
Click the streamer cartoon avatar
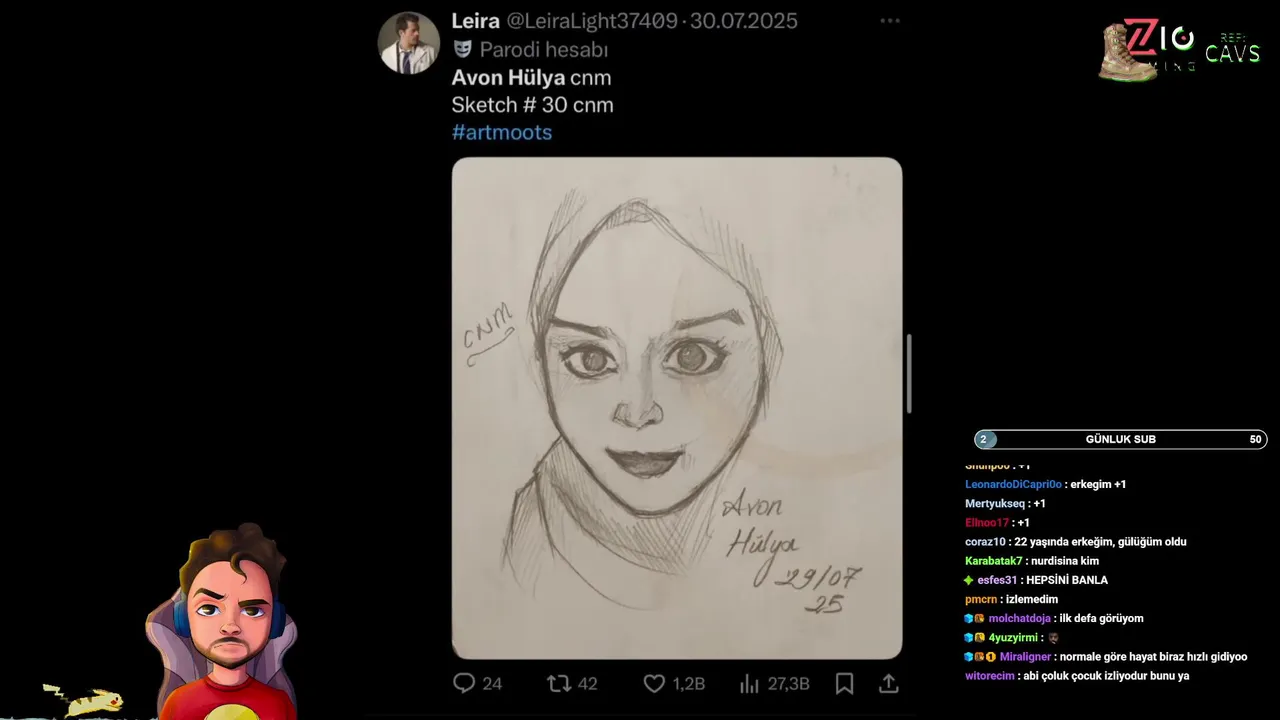tap(228, 620)
